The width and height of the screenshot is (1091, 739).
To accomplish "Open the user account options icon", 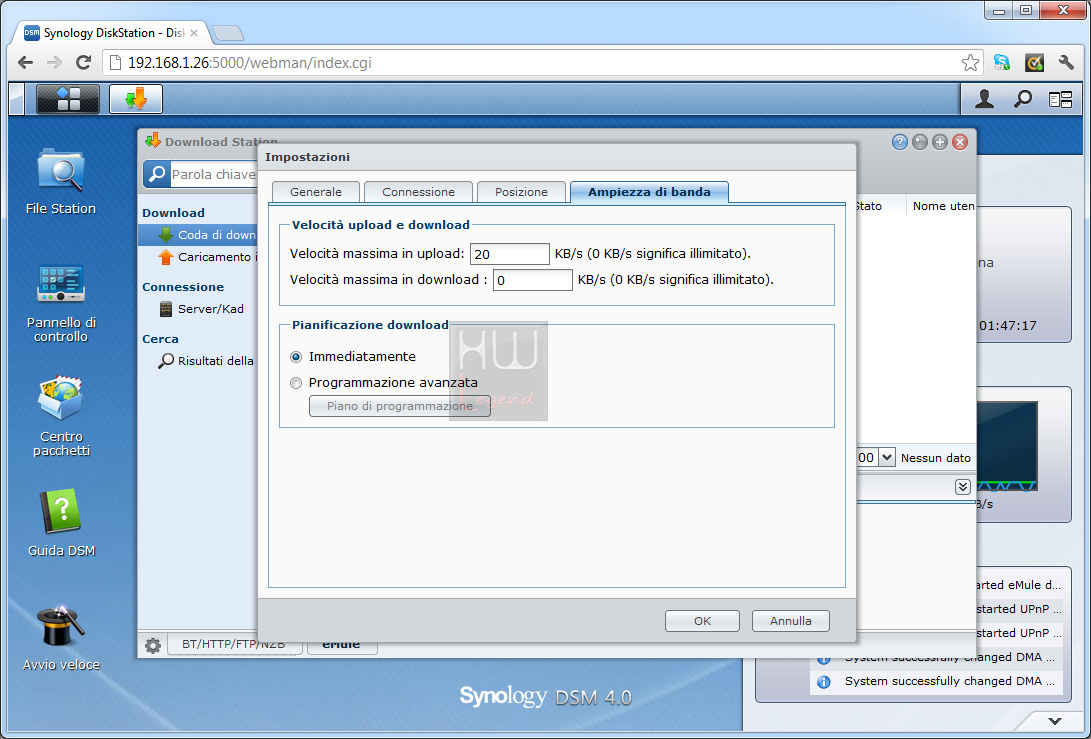I will (984, 100).
